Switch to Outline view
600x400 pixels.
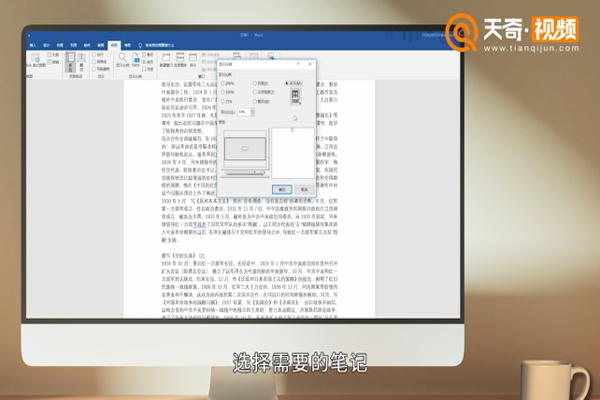[53, 55]
